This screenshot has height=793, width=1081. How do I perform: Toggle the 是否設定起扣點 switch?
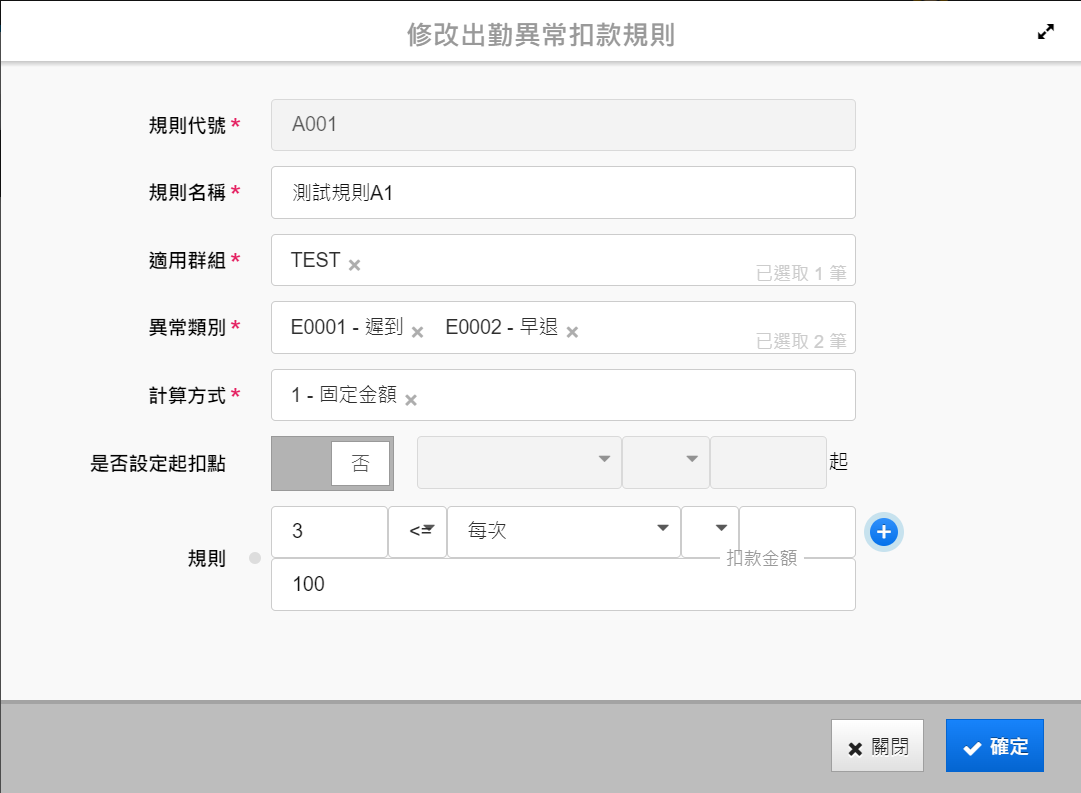coord(332,463)
